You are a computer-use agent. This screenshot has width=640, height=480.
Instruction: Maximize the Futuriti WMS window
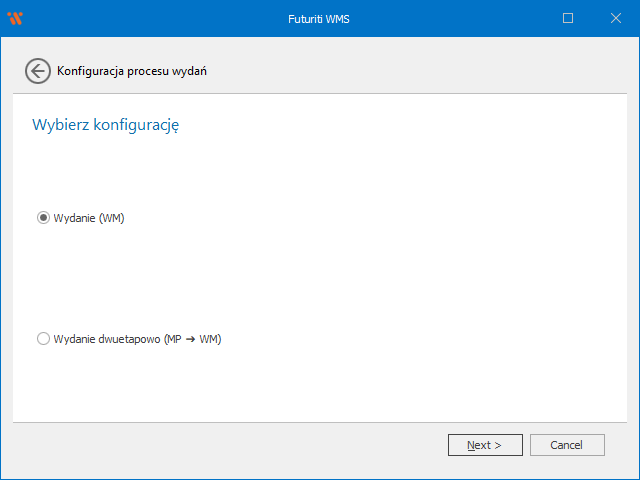(568, 18)
